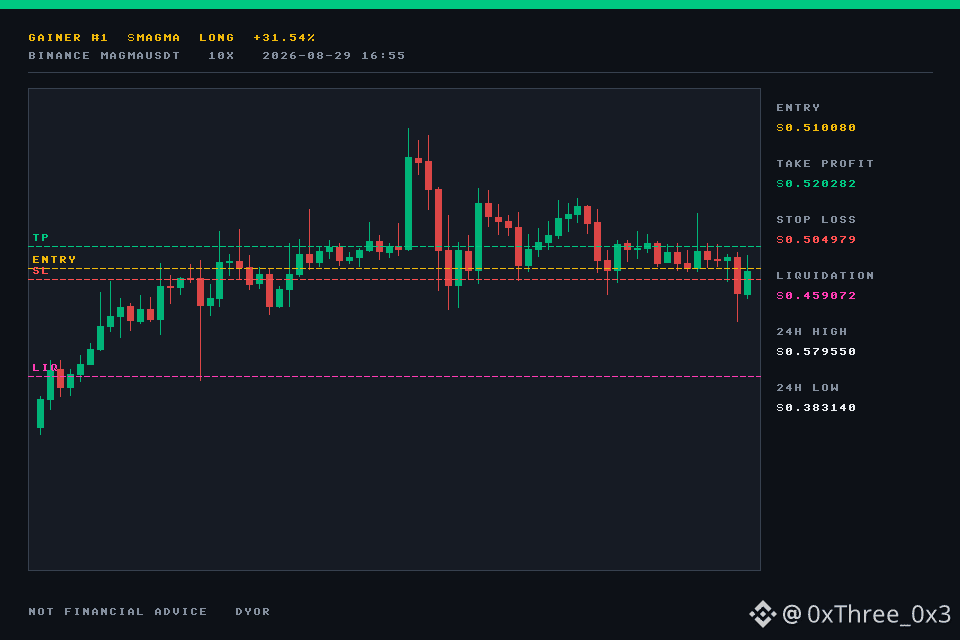Screen dimensions: 960x640
Task: Click the LIQ label on the chart
Action: point(45,367)
